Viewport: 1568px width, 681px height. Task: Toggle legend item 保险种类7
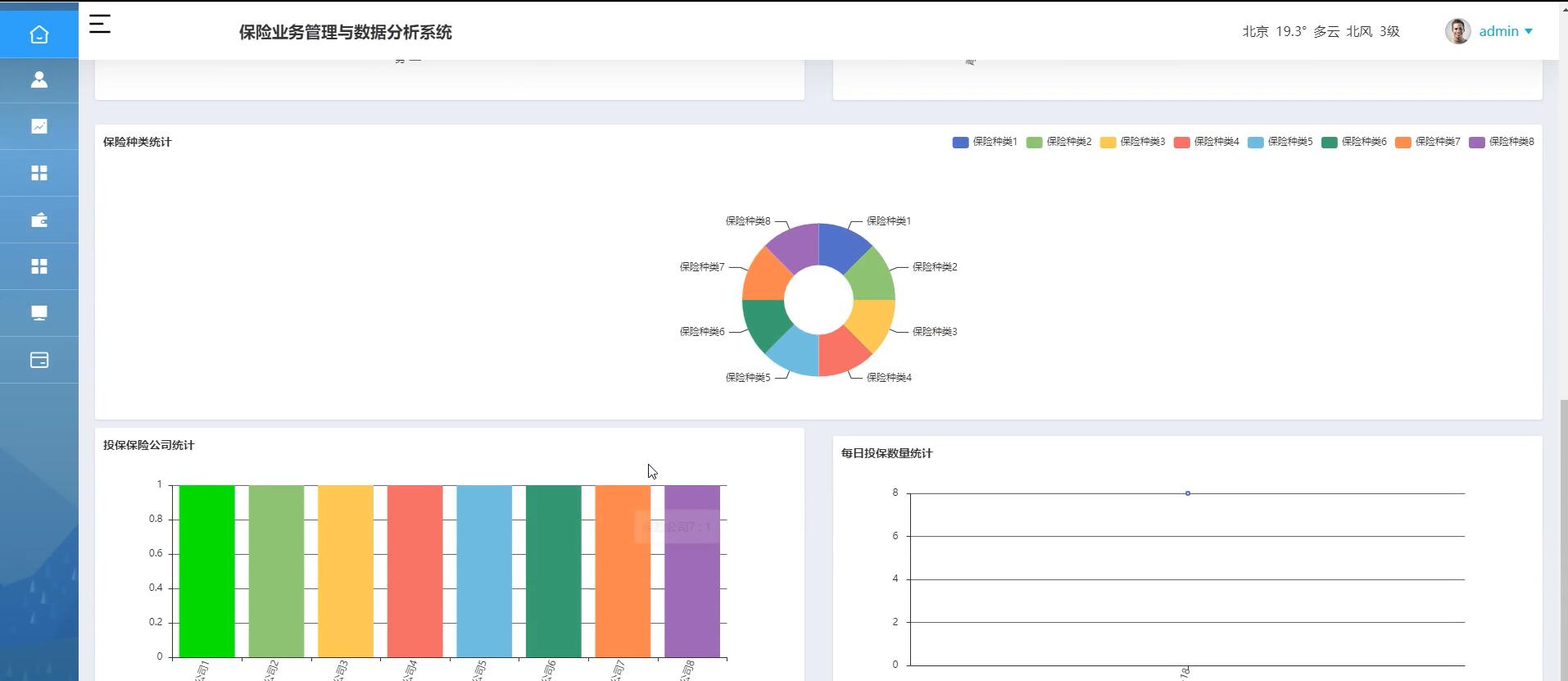1427,142
